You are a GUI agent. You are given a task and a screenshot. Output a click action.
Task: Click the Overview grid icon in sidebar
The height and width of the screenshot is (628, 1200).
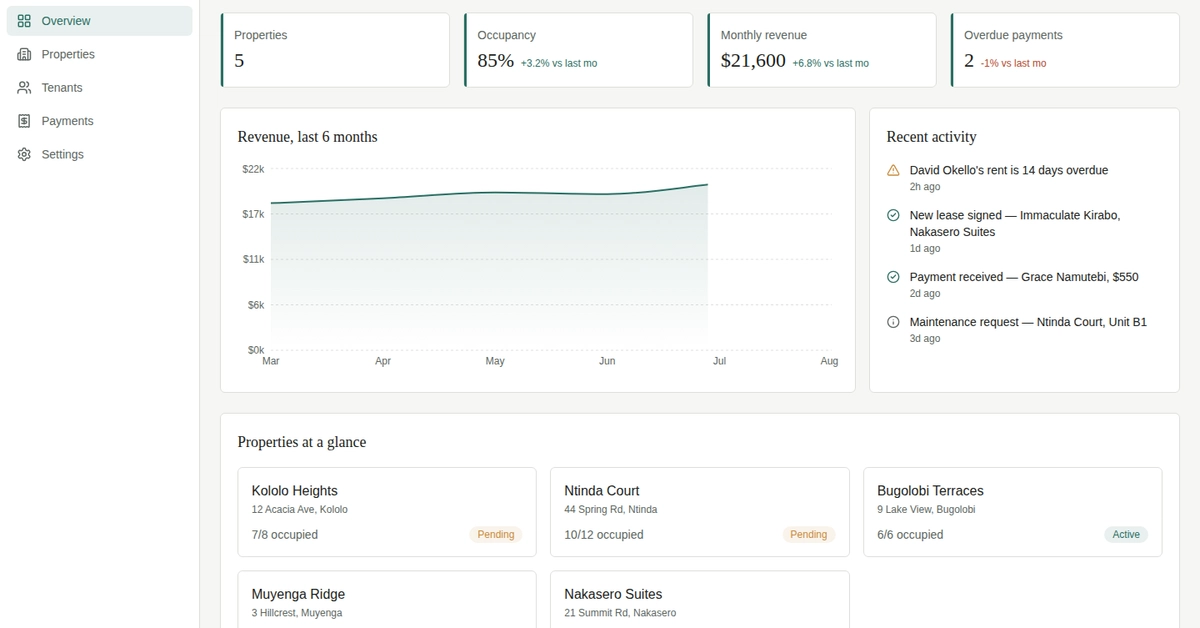coord(24,21)
